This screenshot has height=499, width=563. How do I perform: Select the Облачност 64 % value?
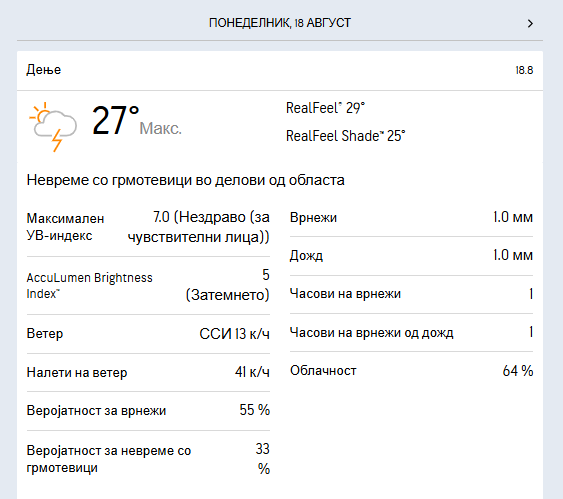518,371
